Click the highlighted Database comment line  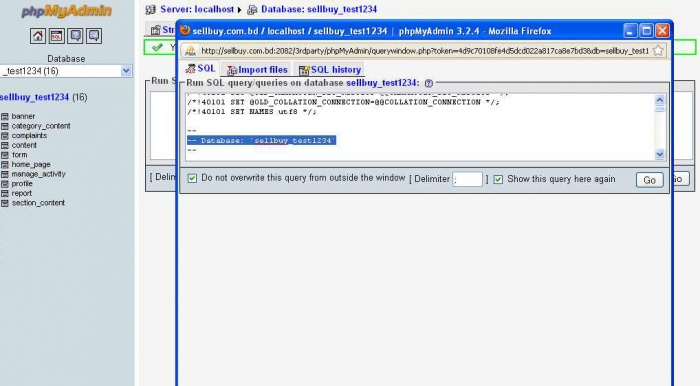click(262, 141)
